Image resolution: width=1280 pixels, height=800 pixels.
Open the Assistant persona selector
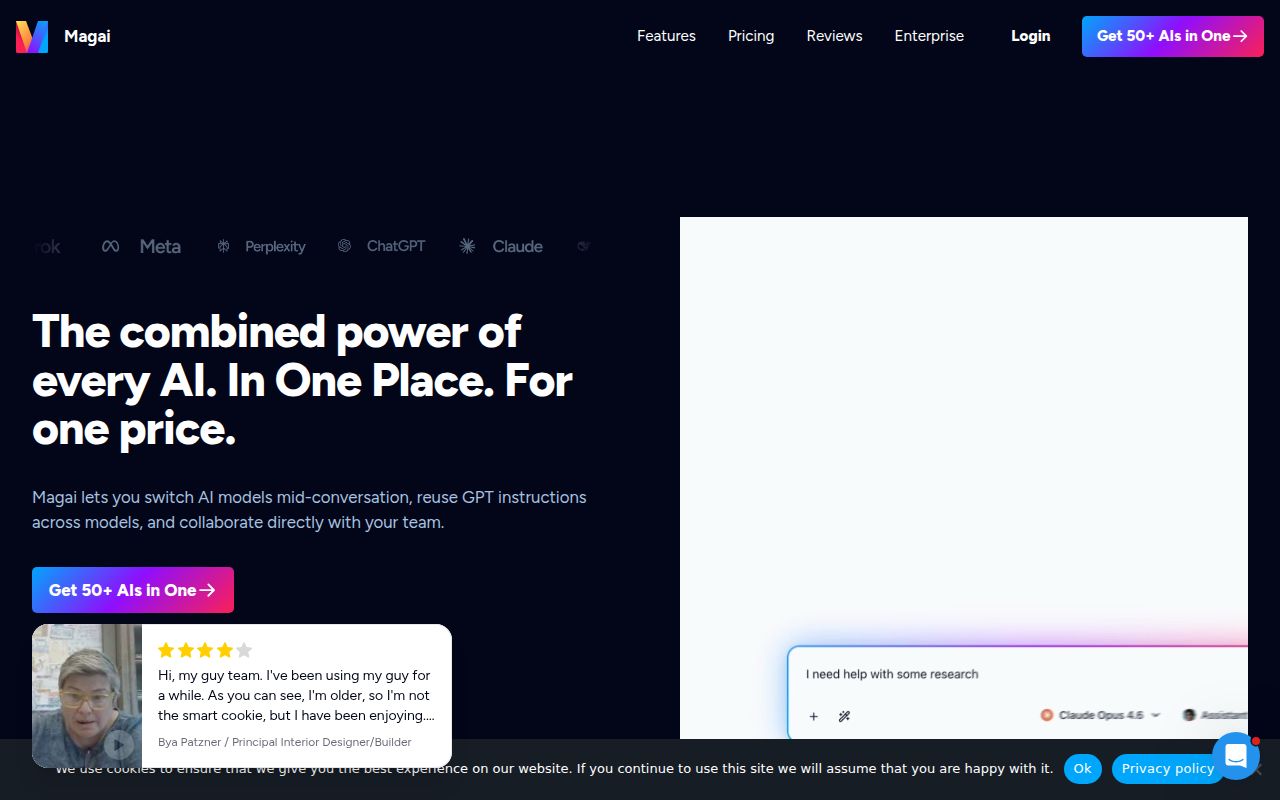(x=1215, y=715)
